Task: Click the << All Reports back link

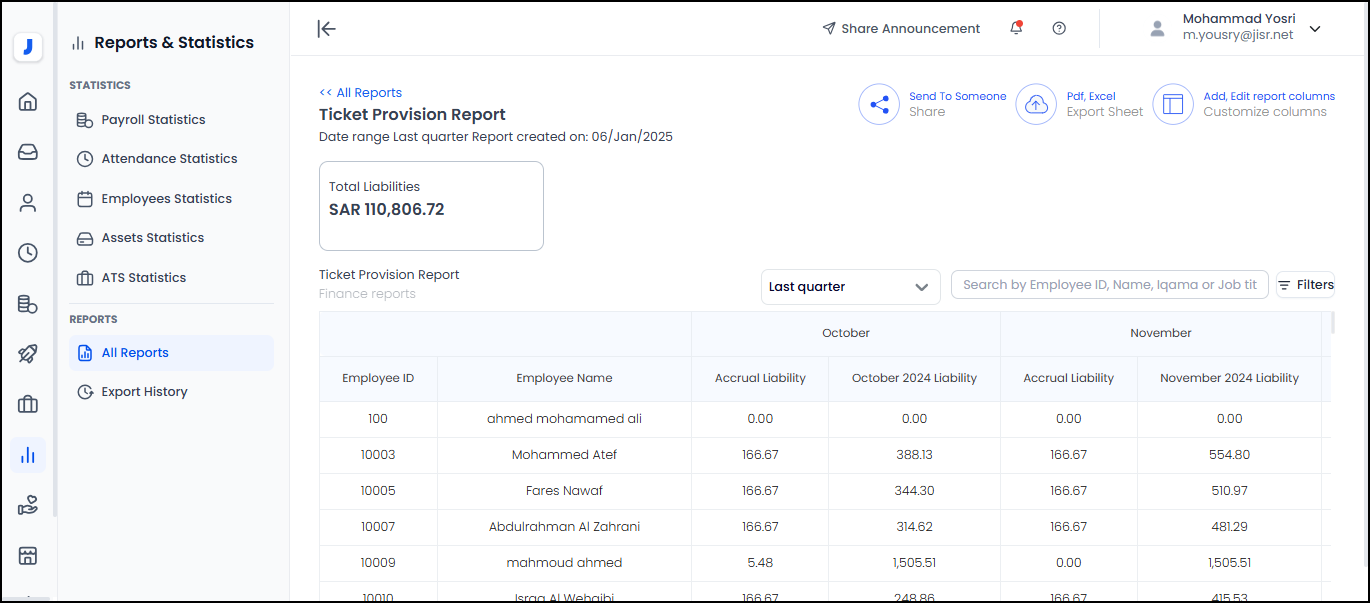Action: tap(360, 93)
